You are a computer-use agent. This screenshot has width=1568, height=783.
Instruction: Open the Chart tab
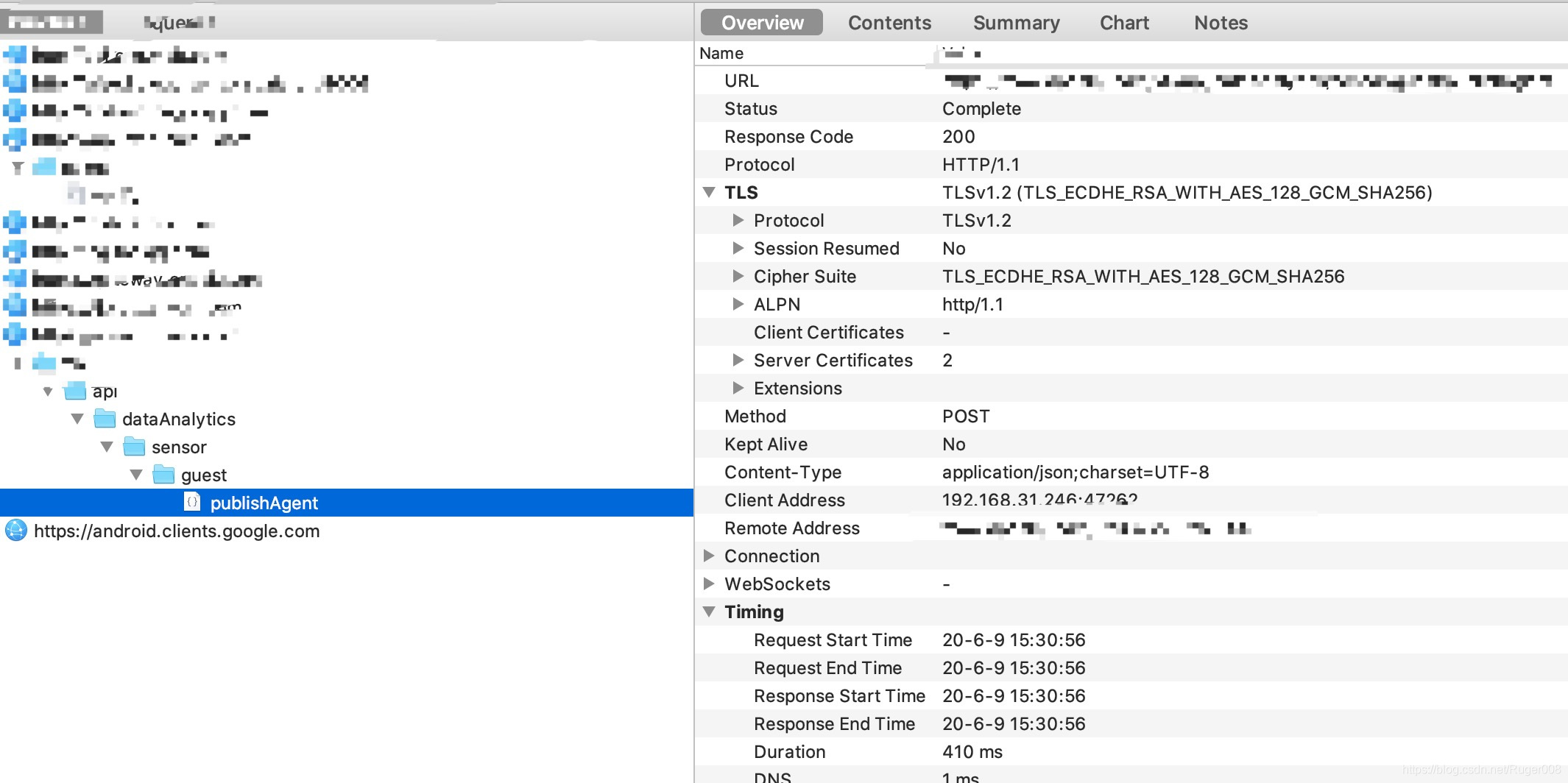[x=1124, y=23]
